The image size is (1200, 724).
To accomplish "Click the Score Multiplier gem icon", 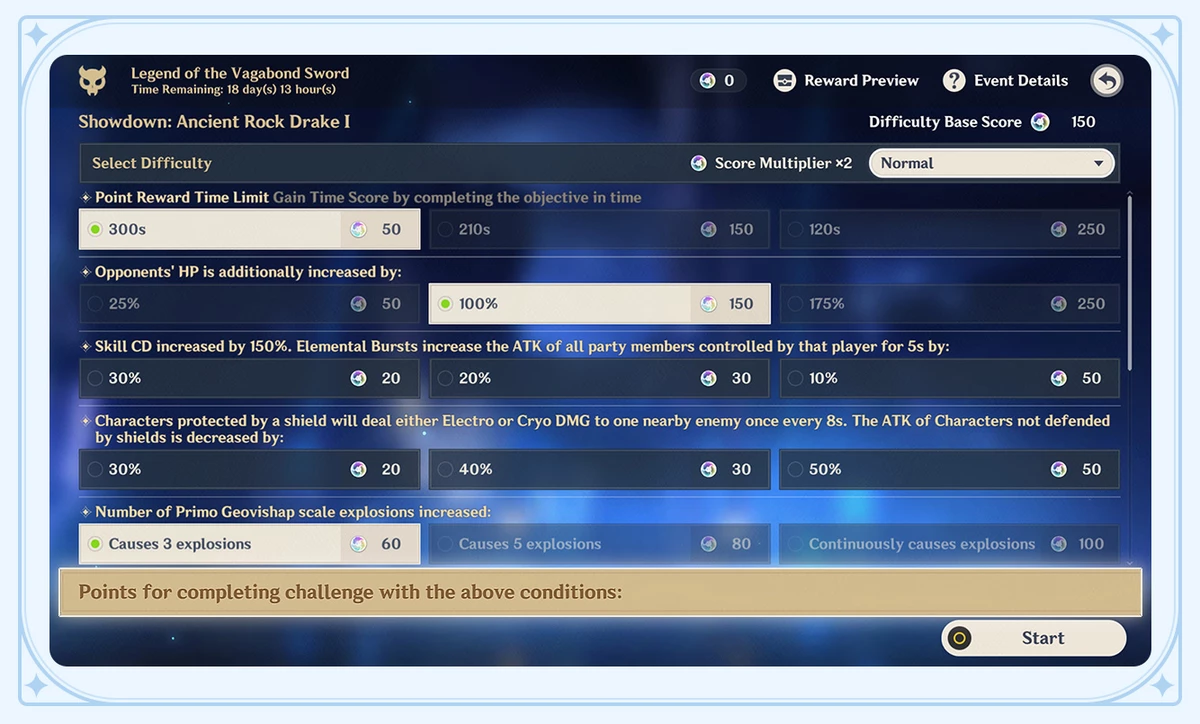I will (x=699, y=163).
